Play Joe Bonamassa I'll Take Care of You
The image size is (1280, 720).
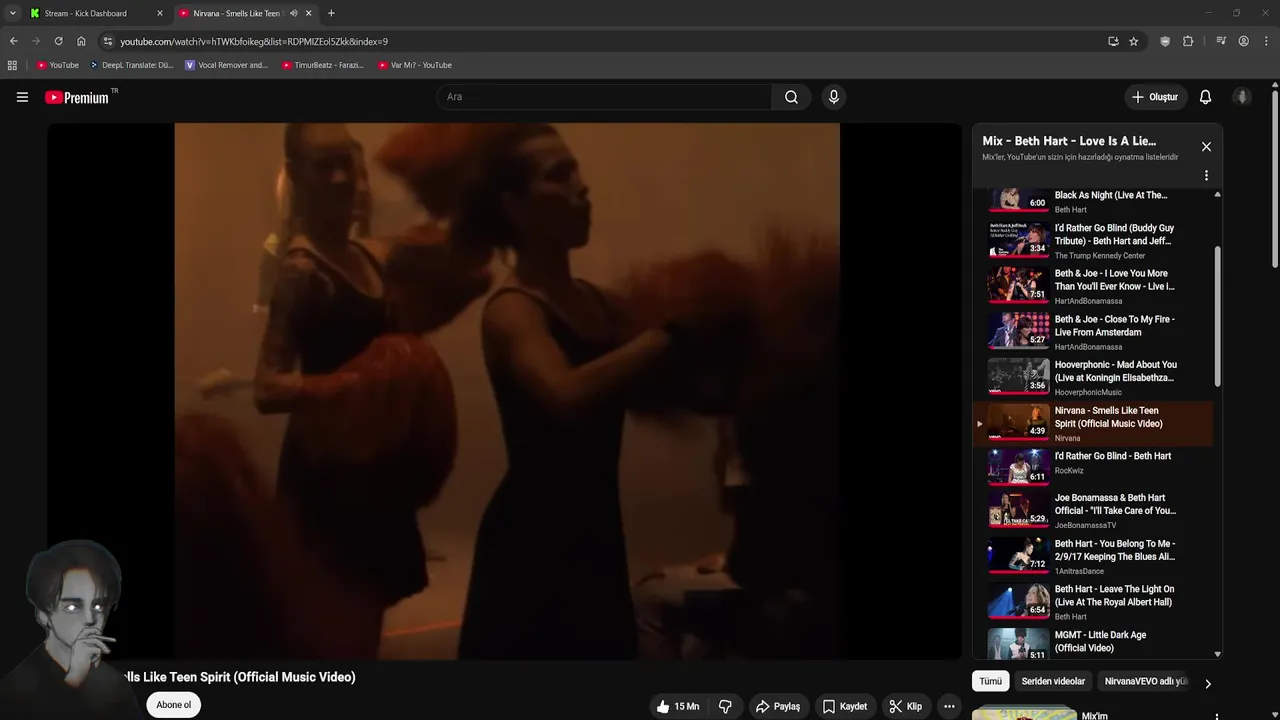(x=1093, y=510)
